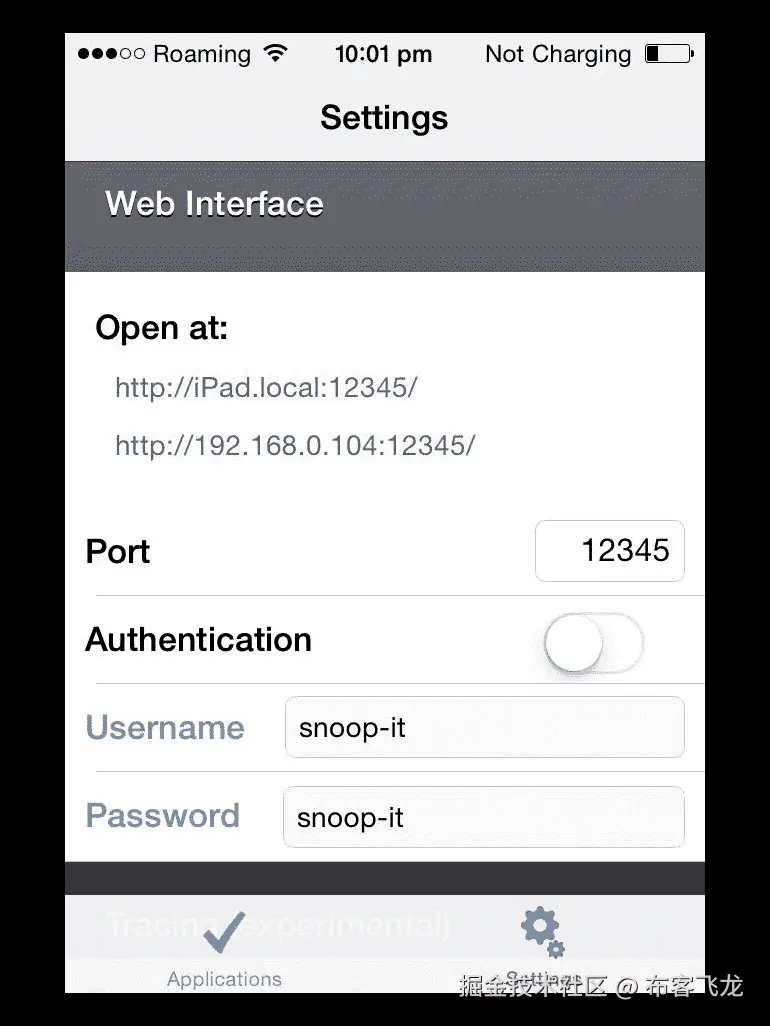Viewport: 770px width, 1026px height.
Task: Tap the Wi-Fi status icon
Action: [x=276, y=54]
